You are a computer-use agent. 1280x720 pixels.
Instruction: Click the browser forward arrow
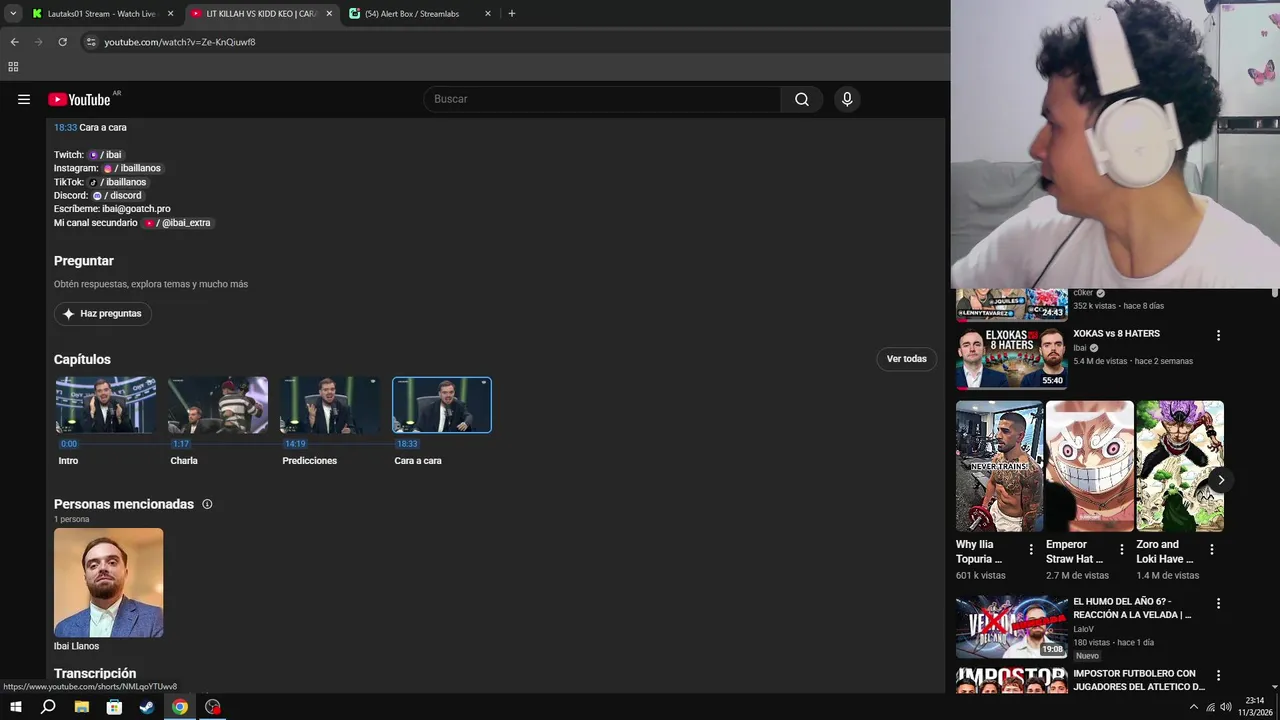[38, 42]
